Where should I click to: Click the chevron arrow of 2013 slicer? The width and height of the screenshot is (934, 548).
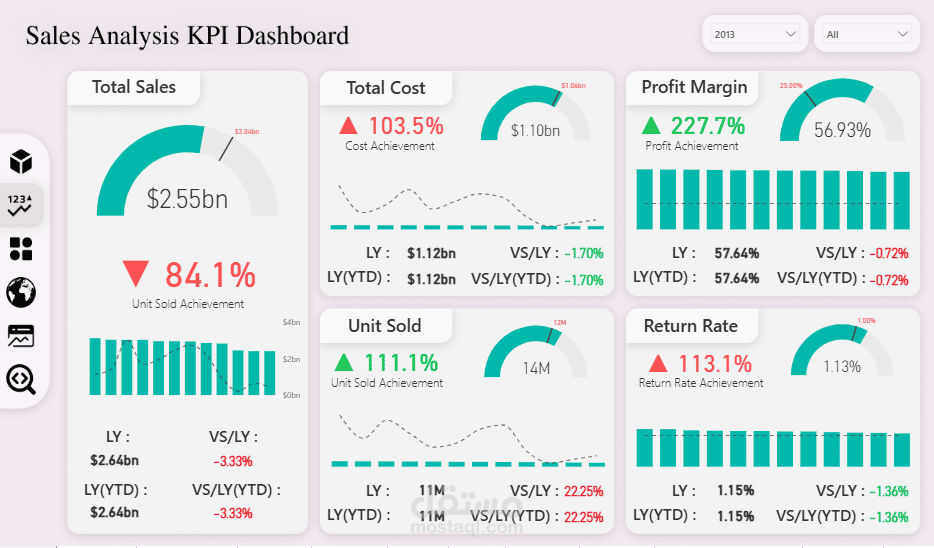[791, 34]
